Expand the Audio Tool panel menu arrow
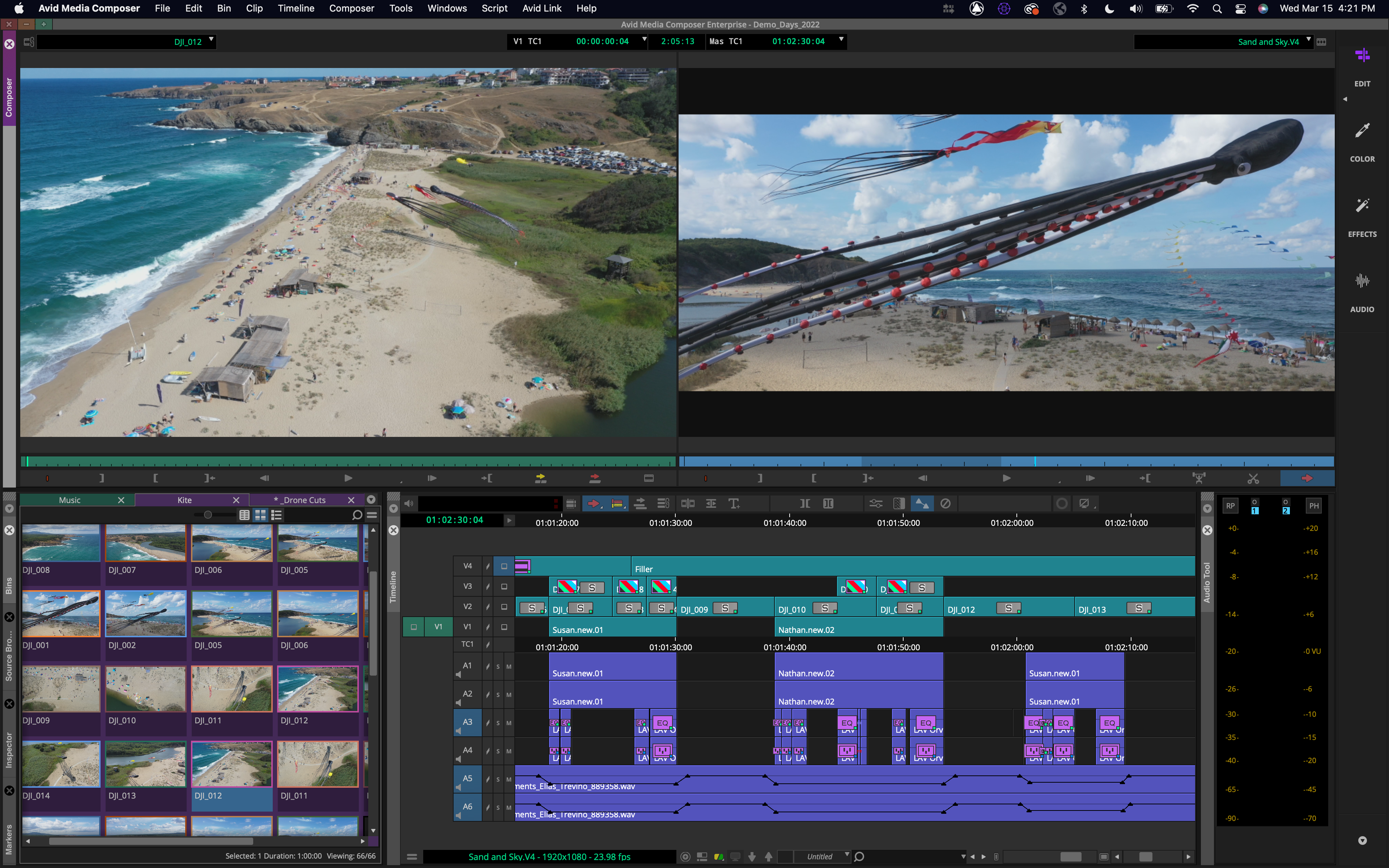1389x868 pixels. click(1207, 509)
